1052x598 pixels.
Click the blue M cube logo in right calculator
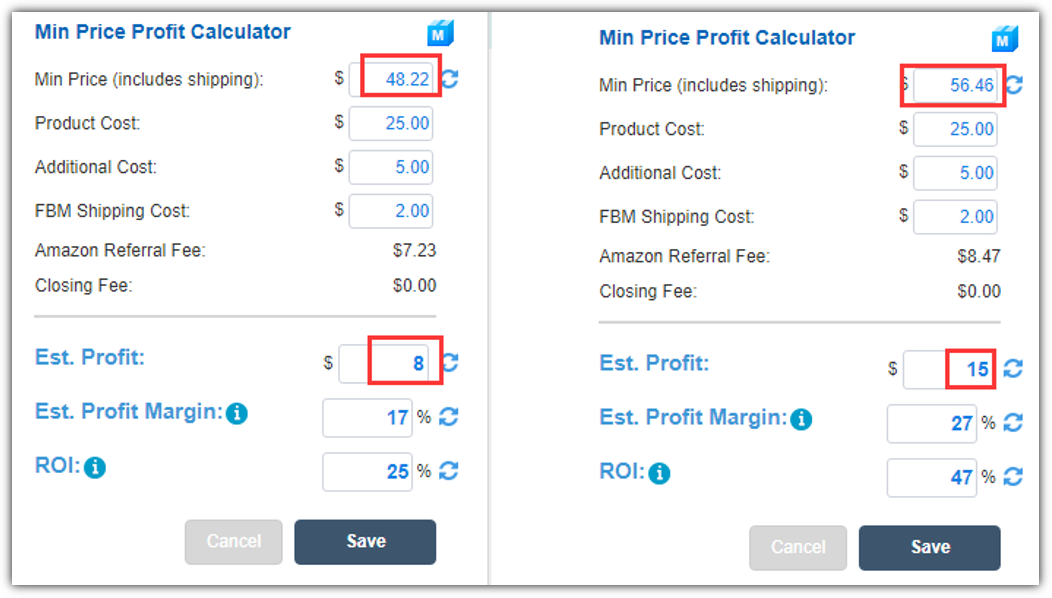coord(1004,40)
